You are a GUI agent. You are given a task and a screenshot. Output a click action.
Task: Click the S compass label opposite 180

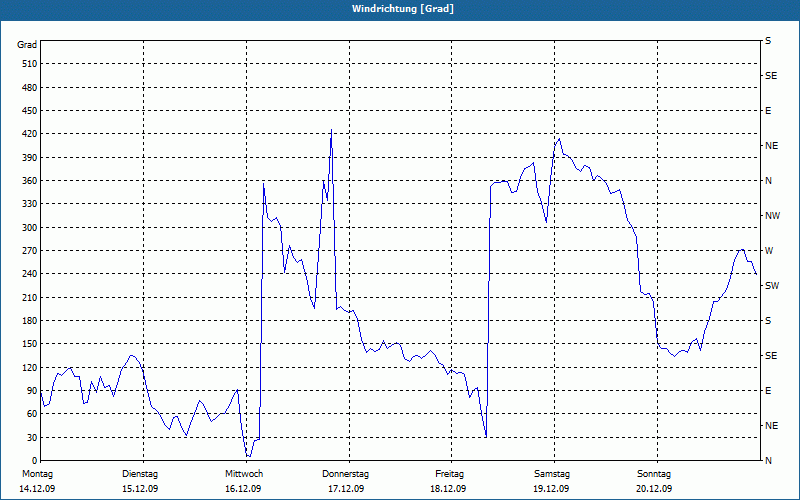[x=768, y=321]
